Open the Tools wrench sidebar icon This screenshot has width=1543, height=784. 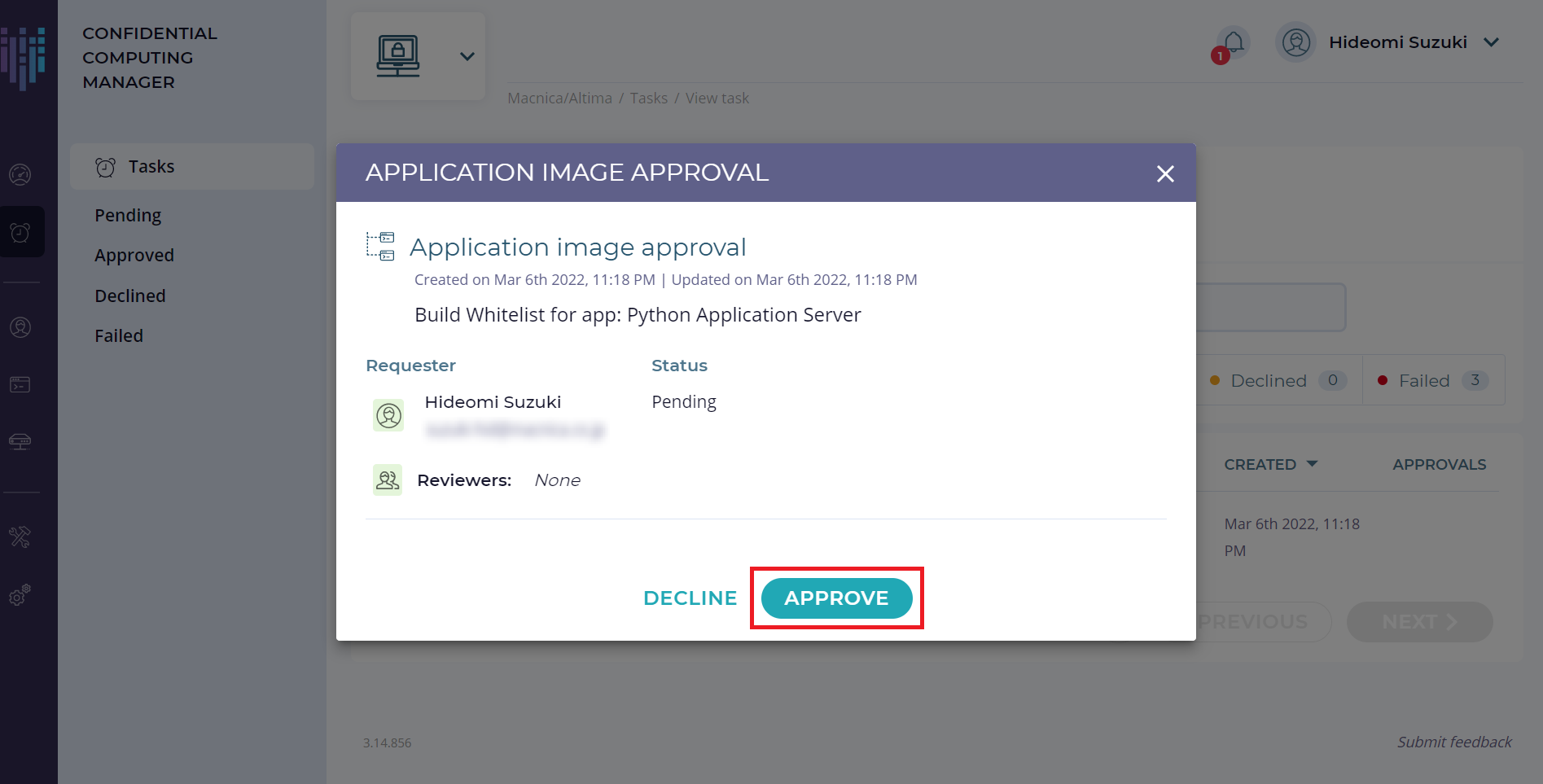coord(20,537)
